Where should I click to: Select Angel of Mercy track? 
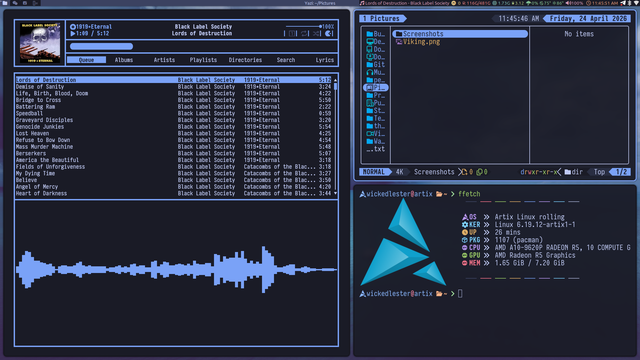point(173,187)
